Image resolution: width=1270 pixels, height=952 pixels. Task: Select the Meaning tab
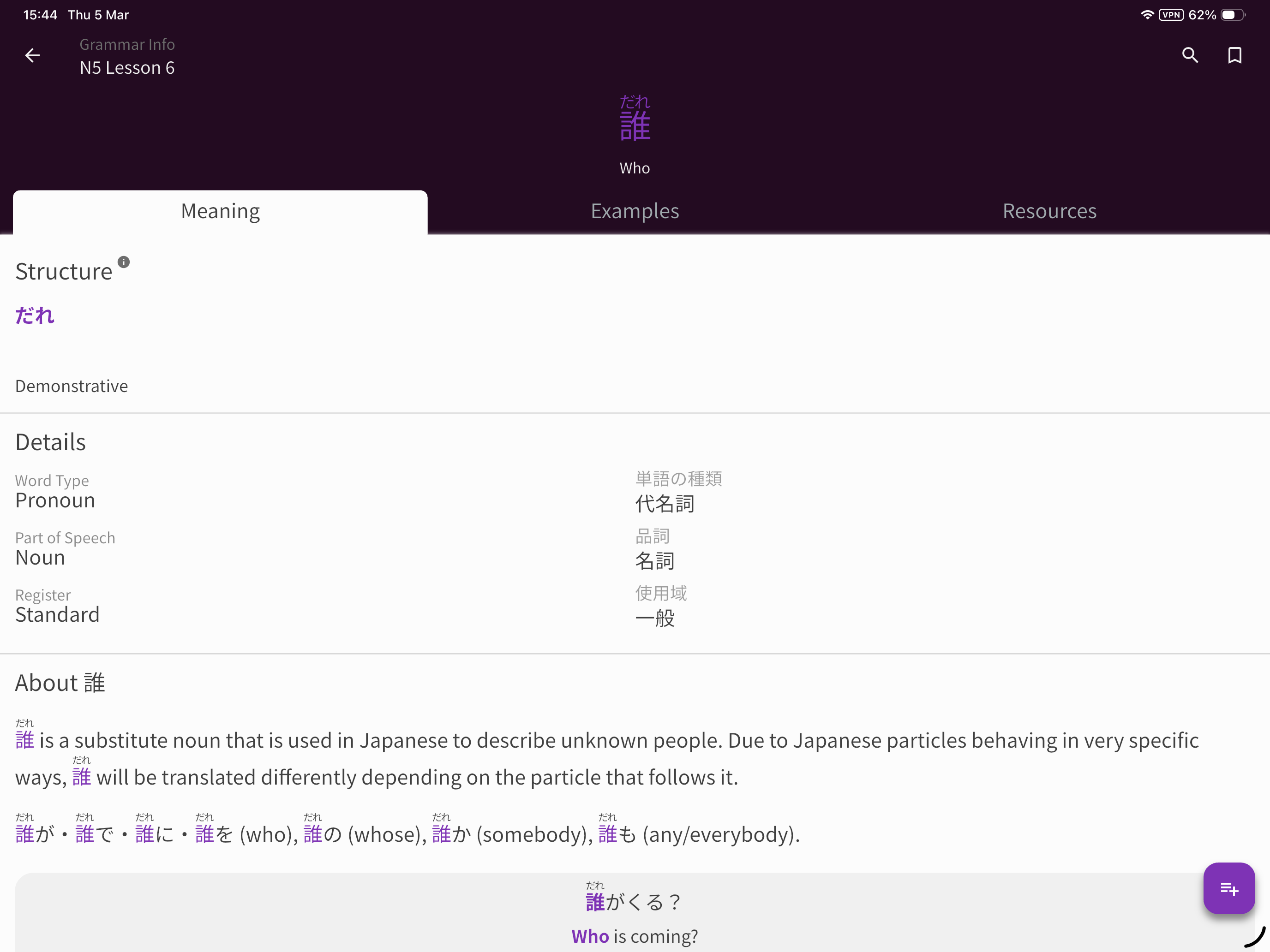pyautogui.click(x=221, y=211)
